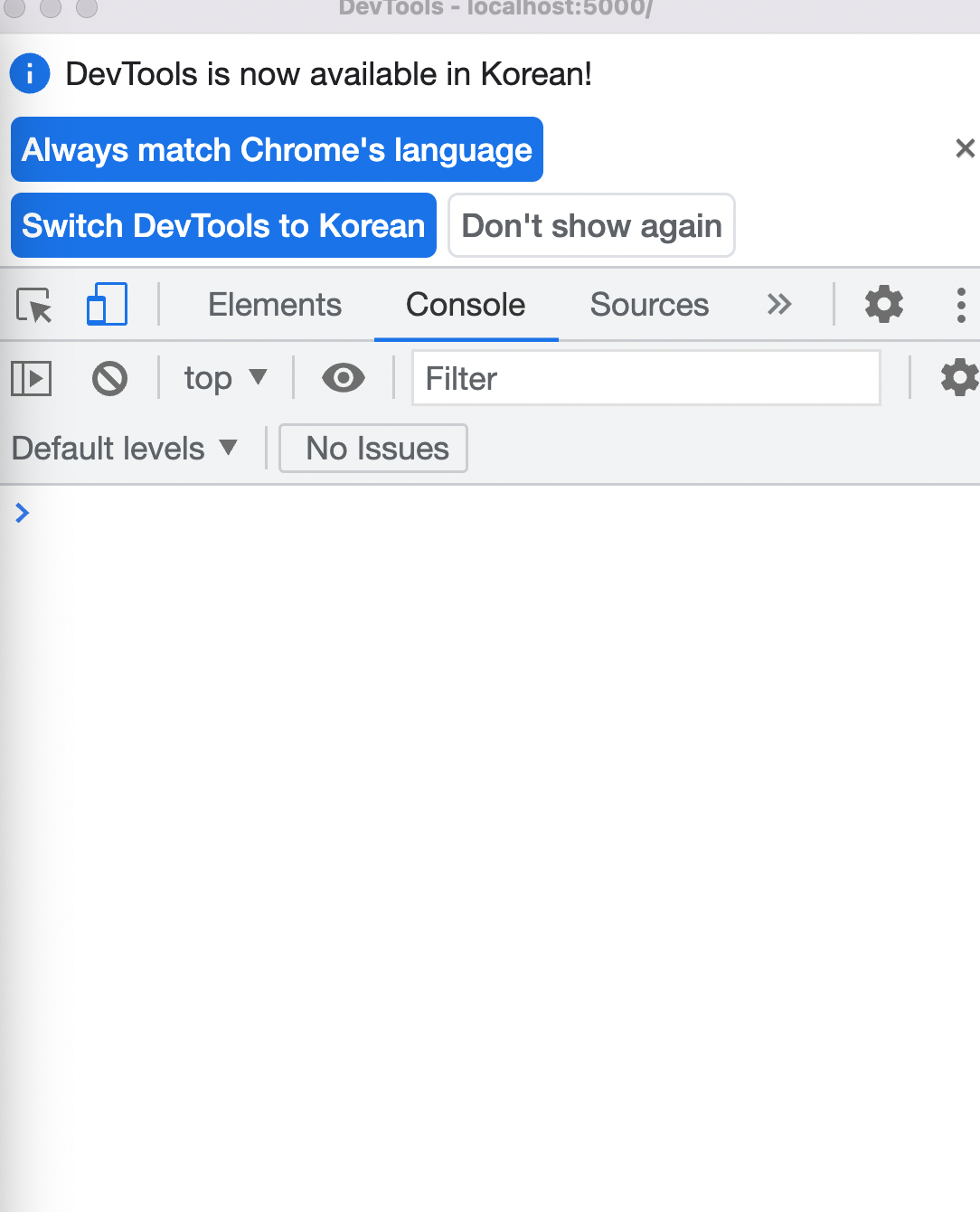Toggle the device toolbar icon
Image resolution: width=980 pixels, height=1212 pixels.
[107, 304]
